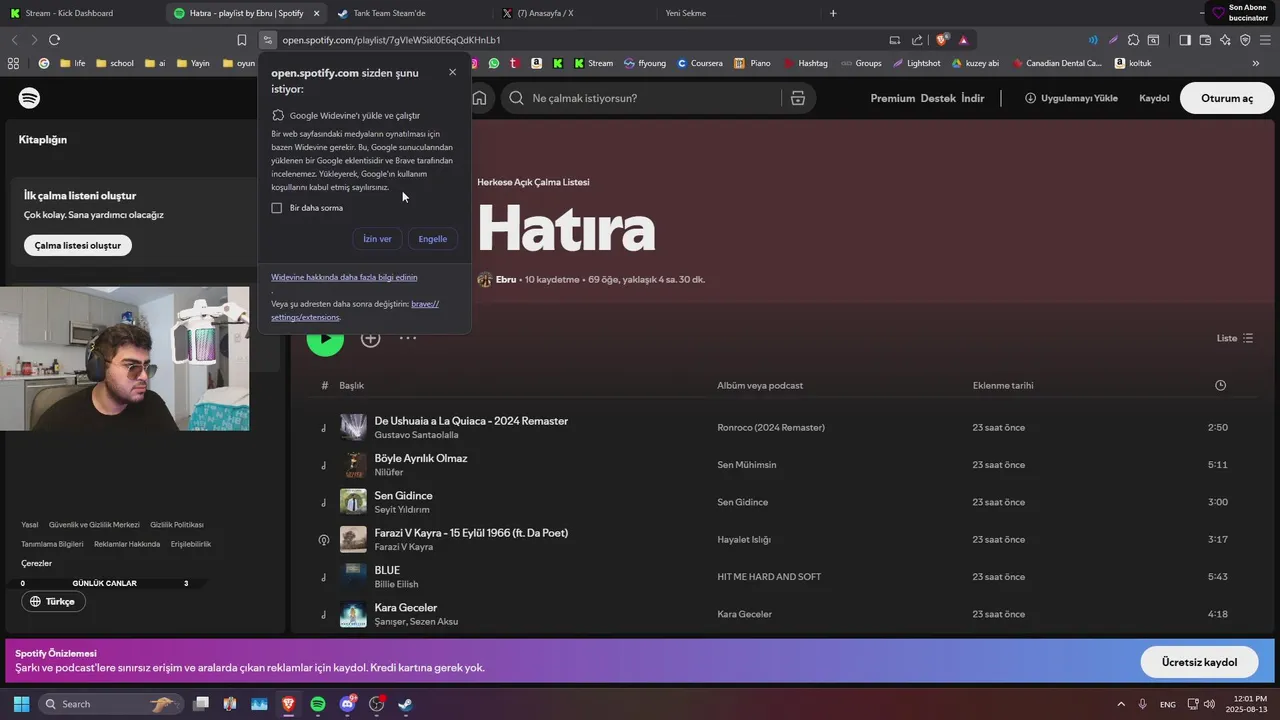Open Discord from taskbar
Image resolution: width=1280 pixels, height=720 pixels.
[347, 704]
